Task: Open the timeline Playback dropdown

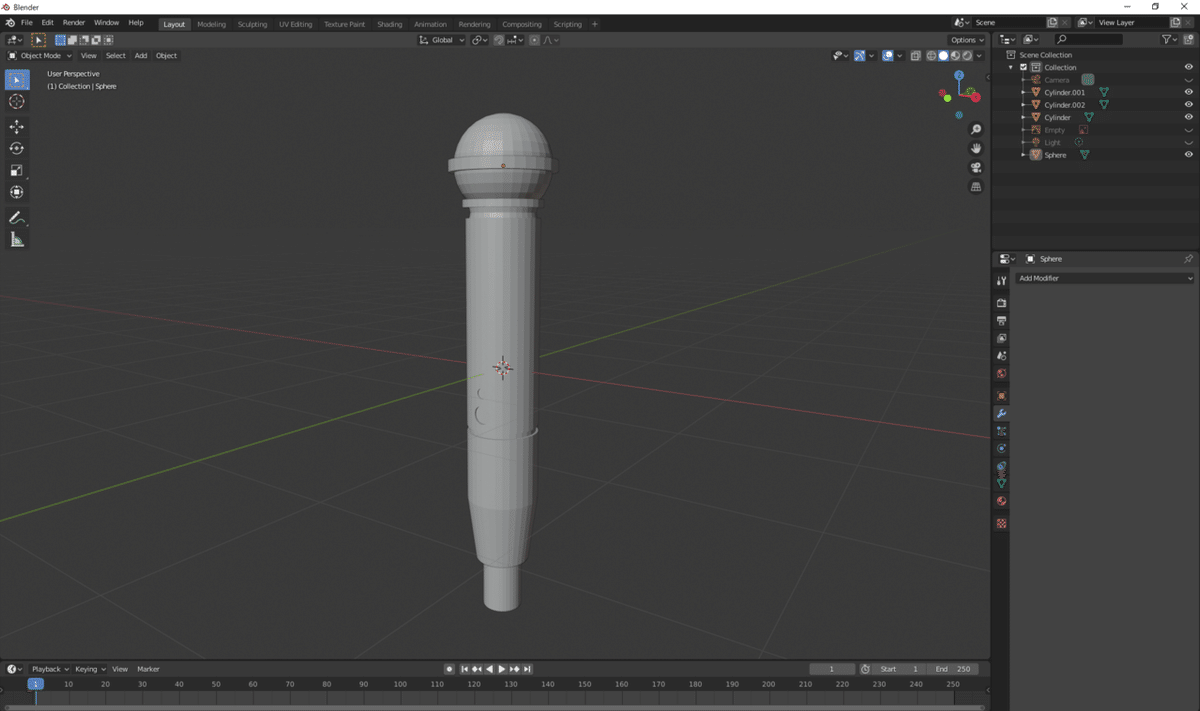Action: pyautogui.click(x=49, y=669)
